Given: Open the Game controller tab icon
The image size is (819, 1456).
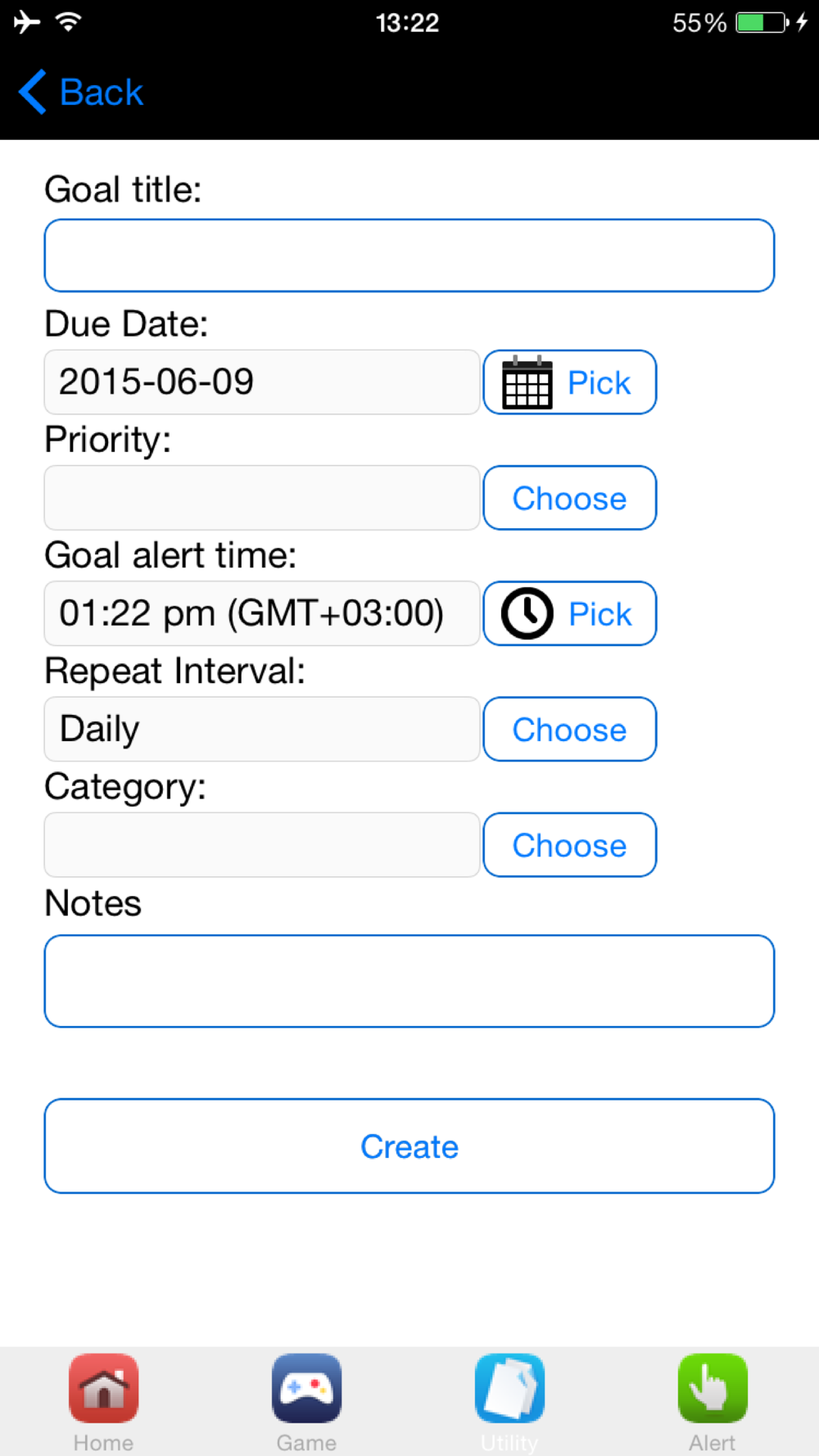Looking at the screenshot, I should coord(306,1389).
